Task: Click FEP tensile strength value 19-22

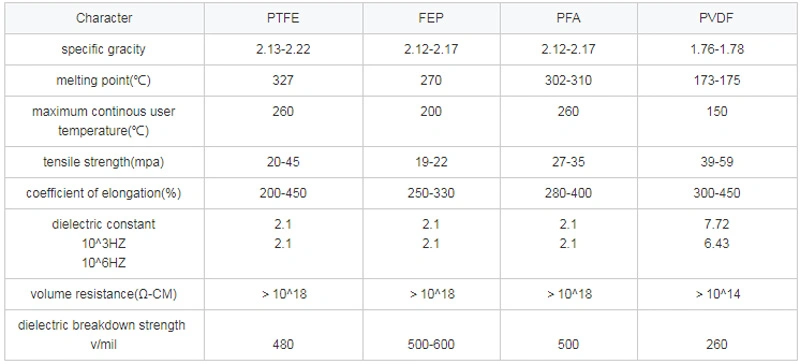Action: (431, 162)
